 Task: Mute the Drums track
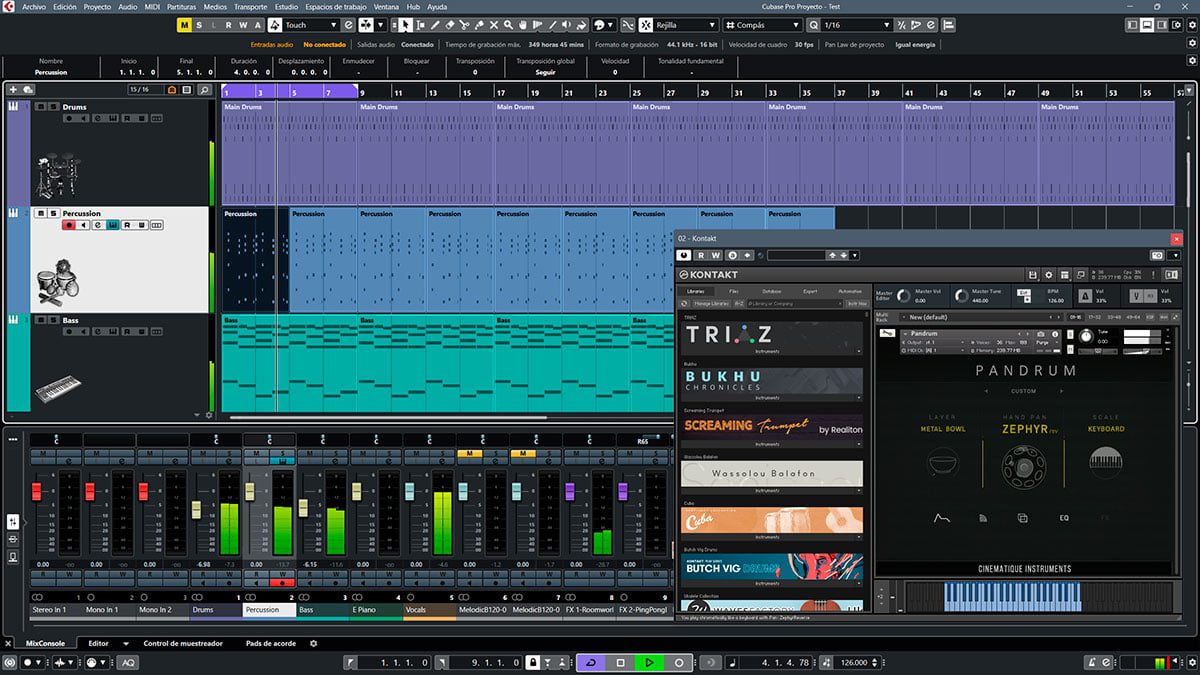[x=40, y=106]
